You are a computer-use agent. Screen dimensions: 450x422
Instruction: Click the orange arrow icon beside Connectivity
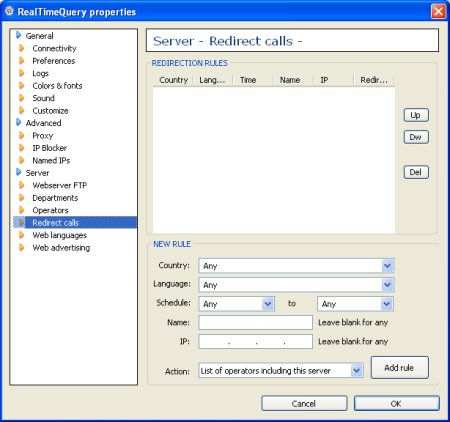coord(22,48)
